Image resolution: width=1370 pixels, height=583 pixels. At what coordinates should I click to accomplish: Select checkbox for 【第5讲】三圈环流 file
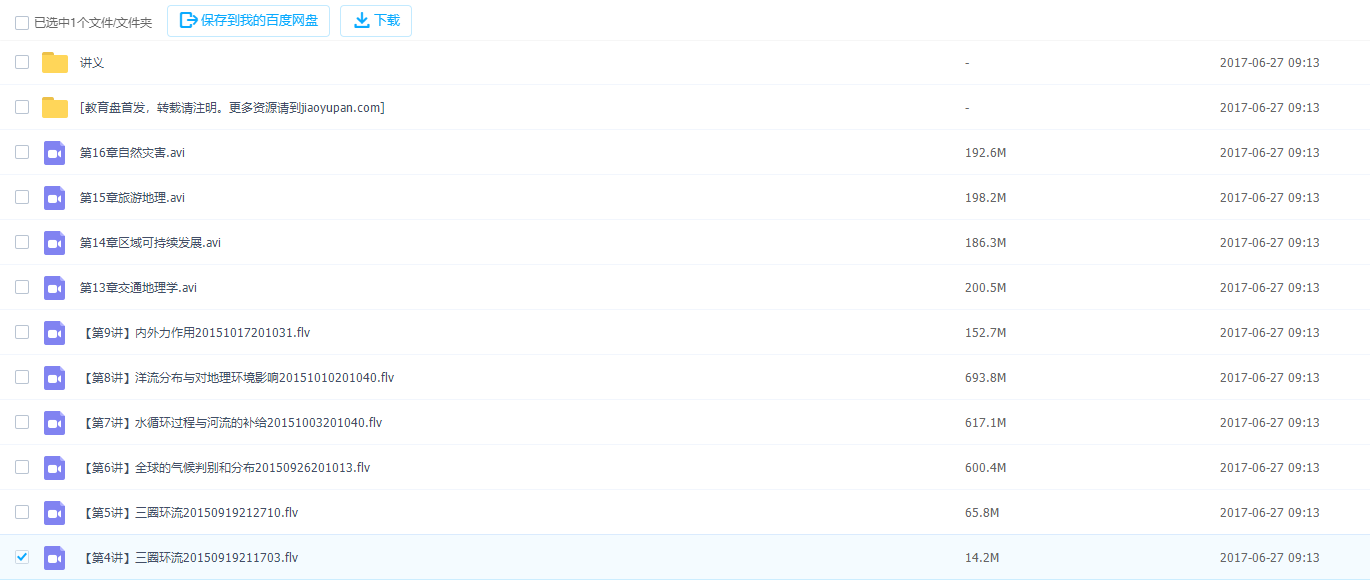(x=22, y=512)
